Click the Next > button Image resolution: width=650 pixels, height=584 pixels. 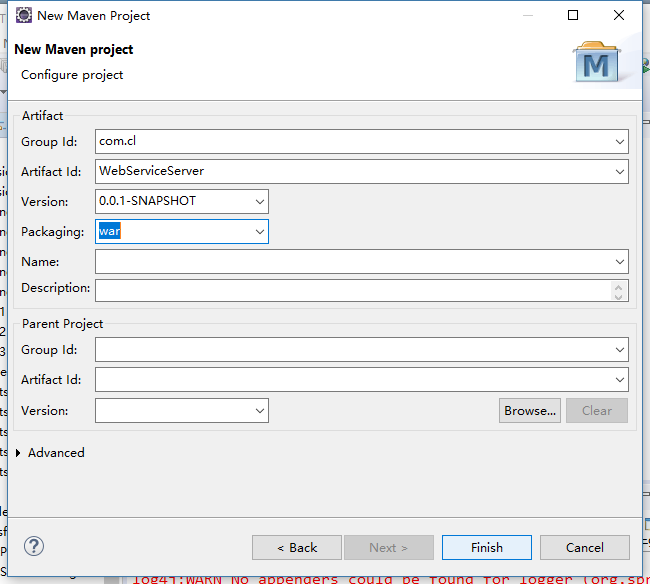coord(389,548)
